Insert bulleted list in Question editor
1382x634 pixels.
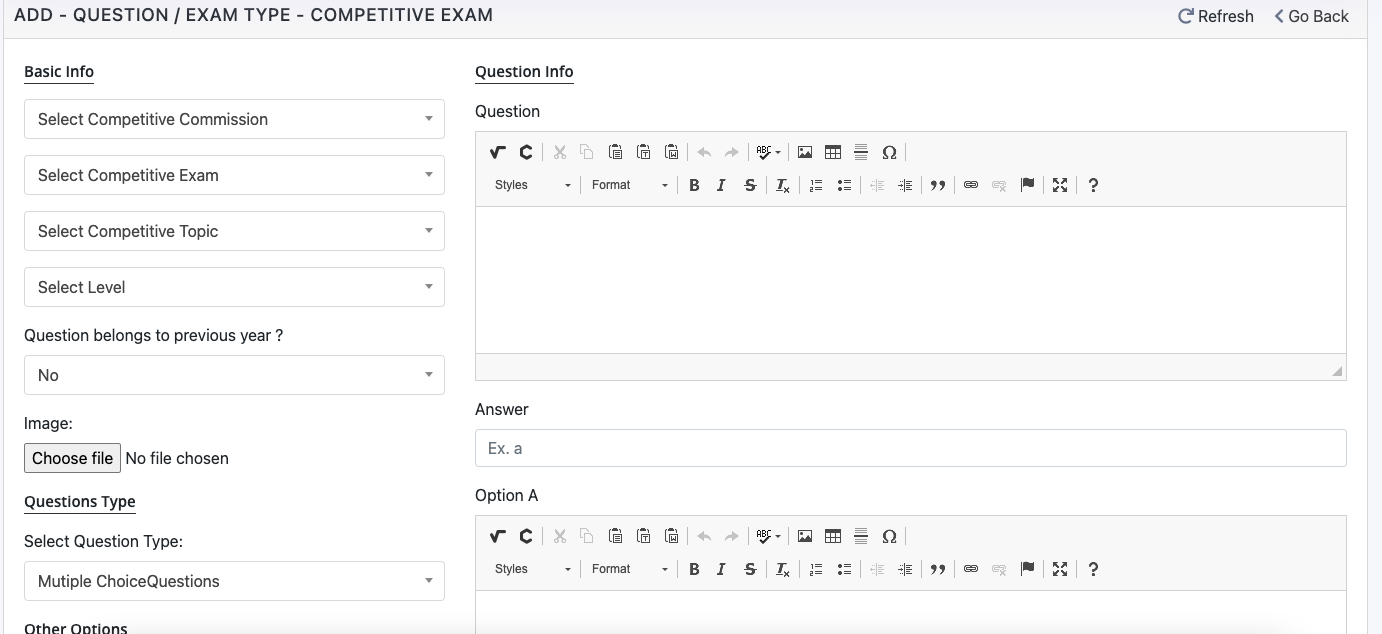tap(844, 185)
